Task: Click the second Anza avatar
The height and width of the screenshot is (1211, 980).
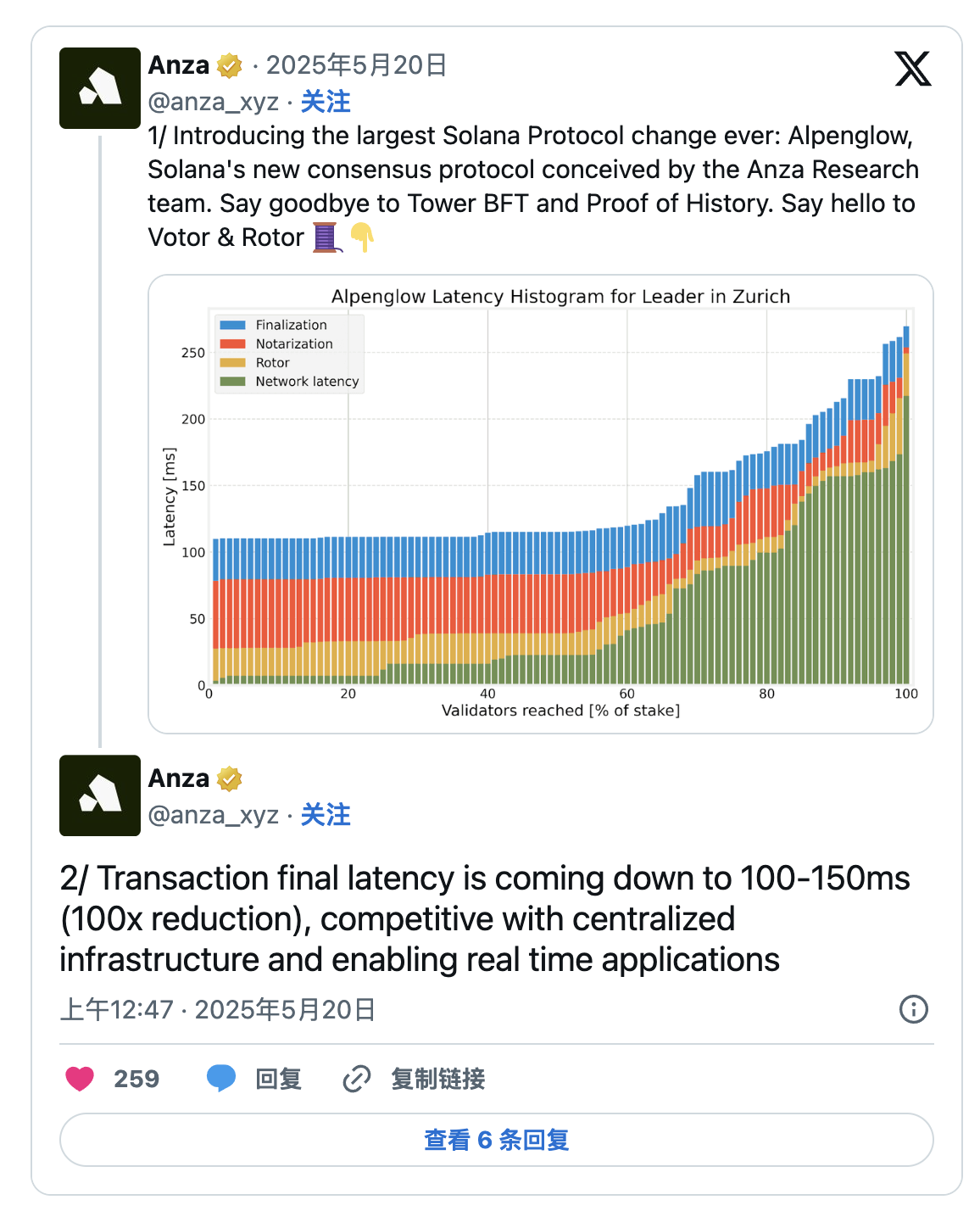Action: tap(100, 795)
